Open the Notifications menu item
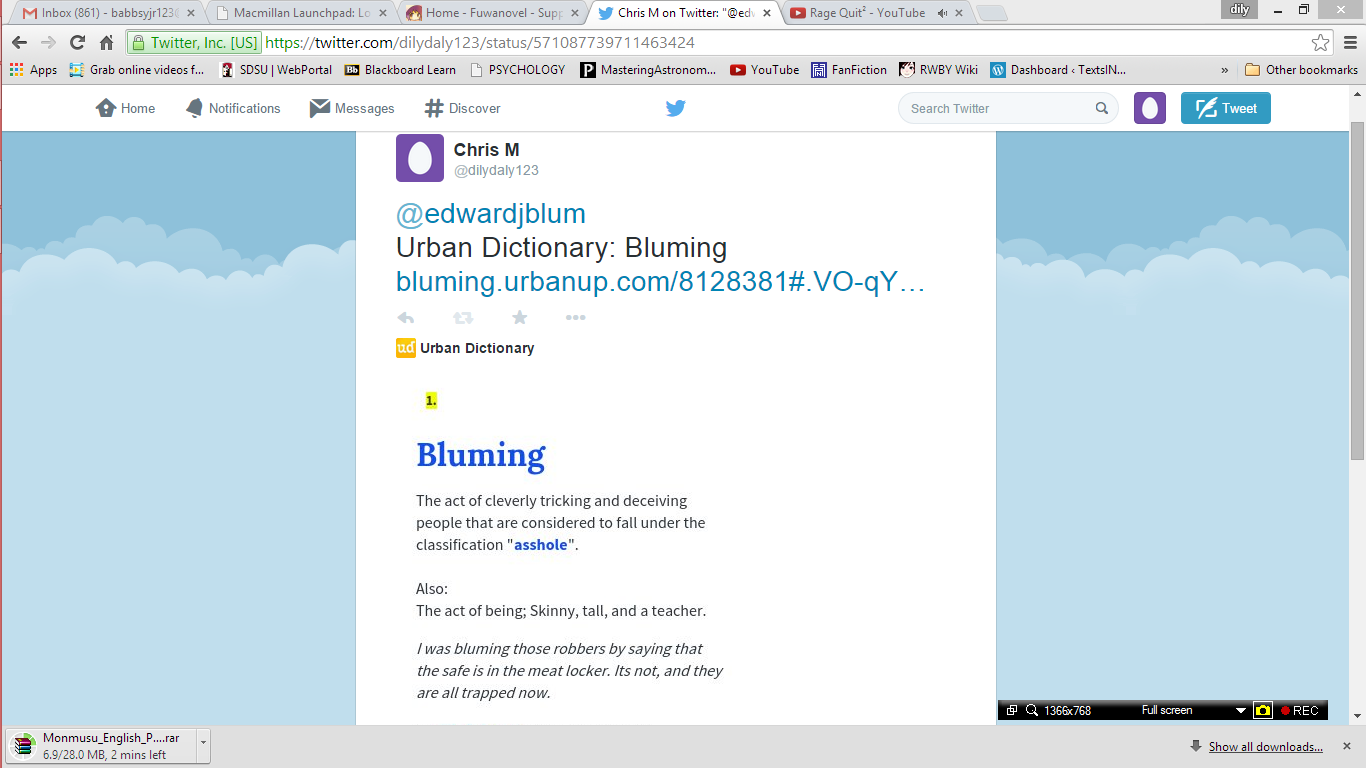The height and width of the screenshot is (768, 1366). pos(233,108)
